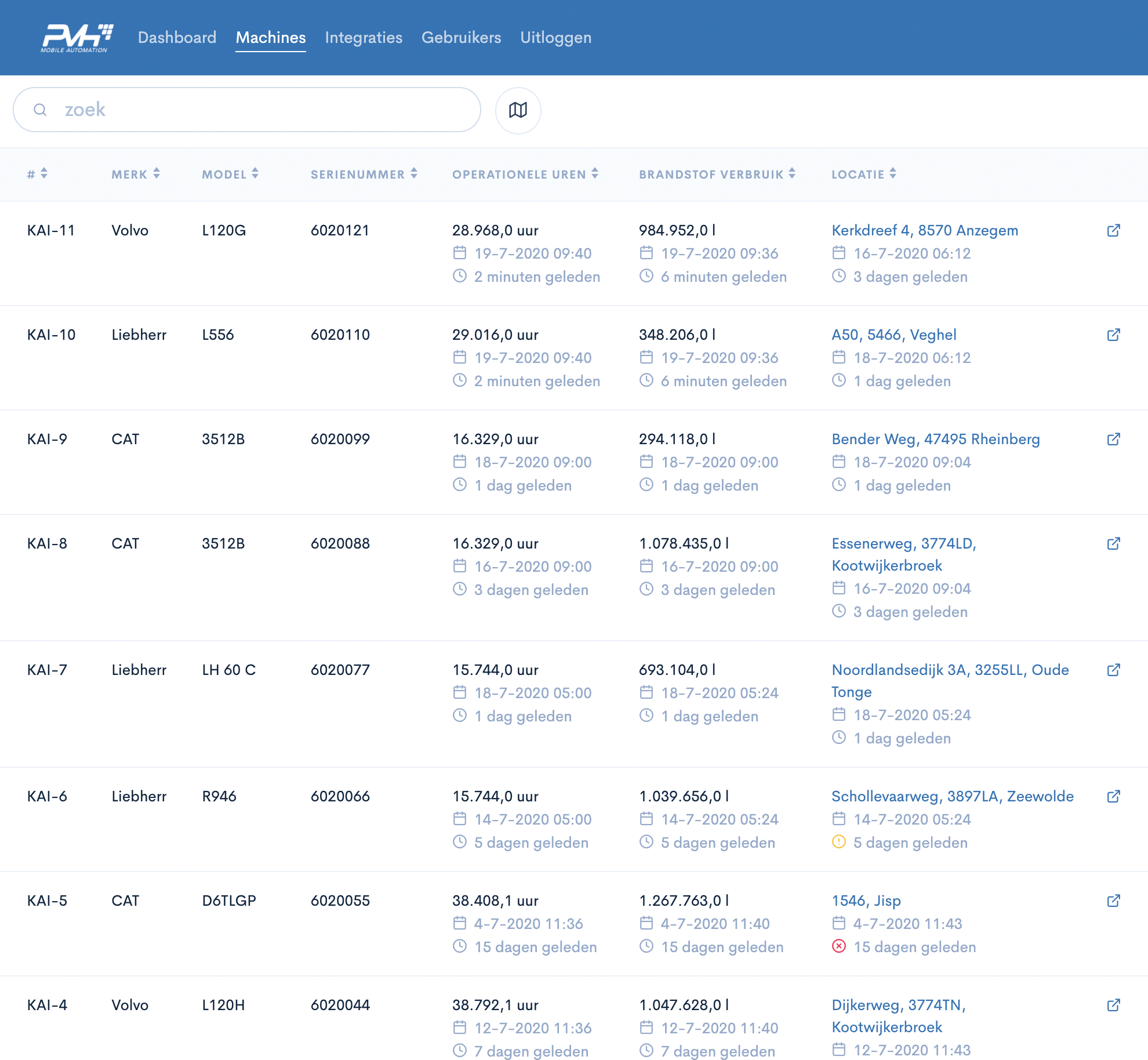Open KAI-6 external link icon
The width and height of the screenshot is (1148, 1060).
click(1113, 797)
